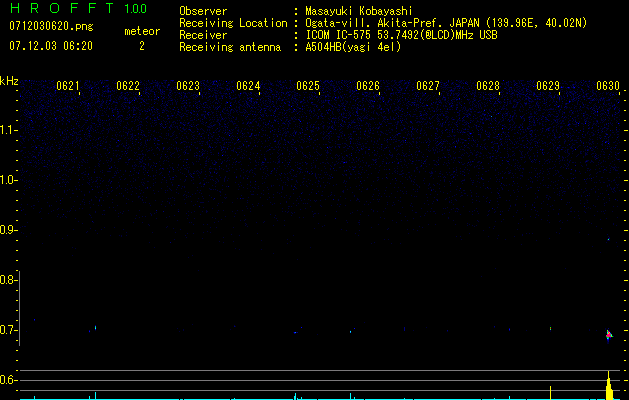This screenshot has height=400, width=629.
Task: Select observer name Masayuki Kobayashi
Action: pos(359,11)
